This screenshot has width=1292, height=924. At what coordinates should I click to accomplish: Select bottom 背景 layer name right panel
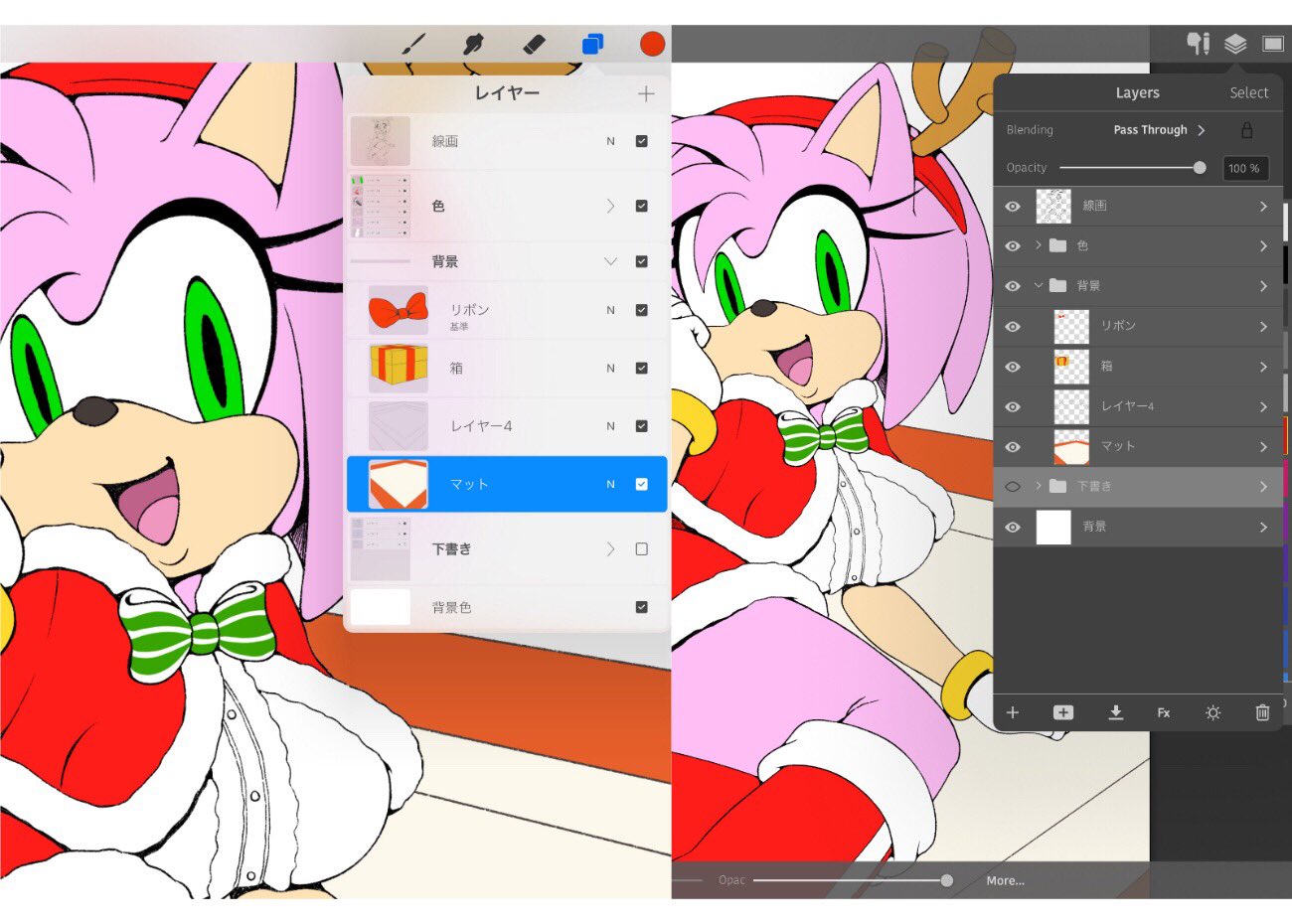1094,527
